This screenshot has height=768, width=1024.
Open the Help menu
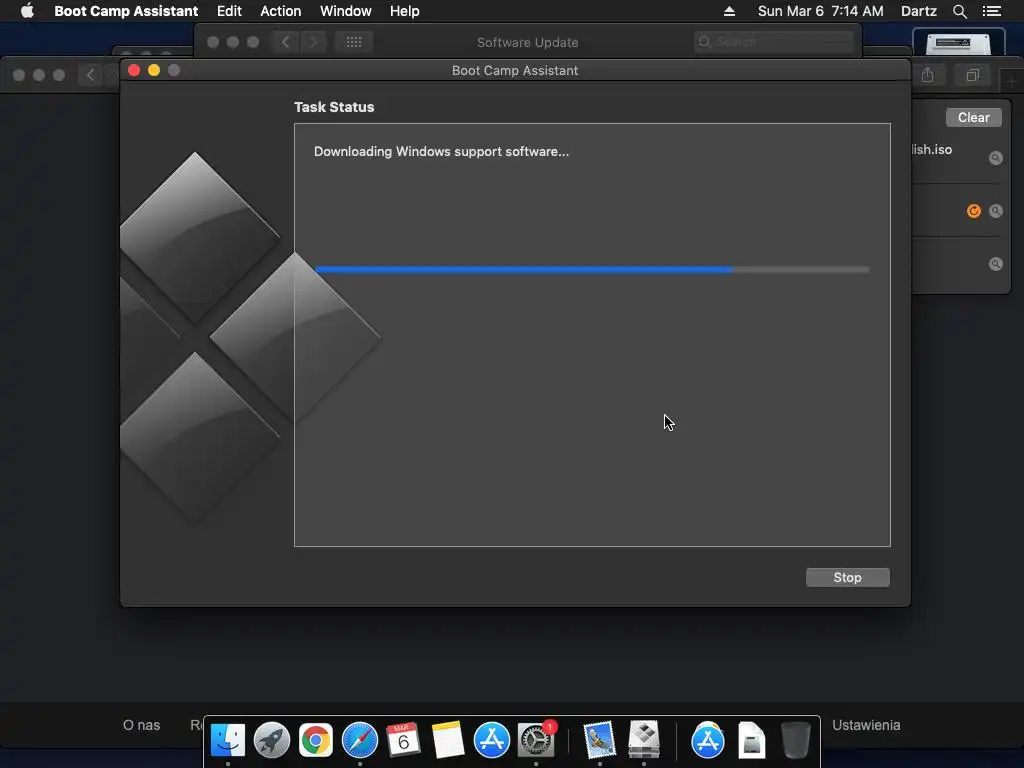(404, 11)
